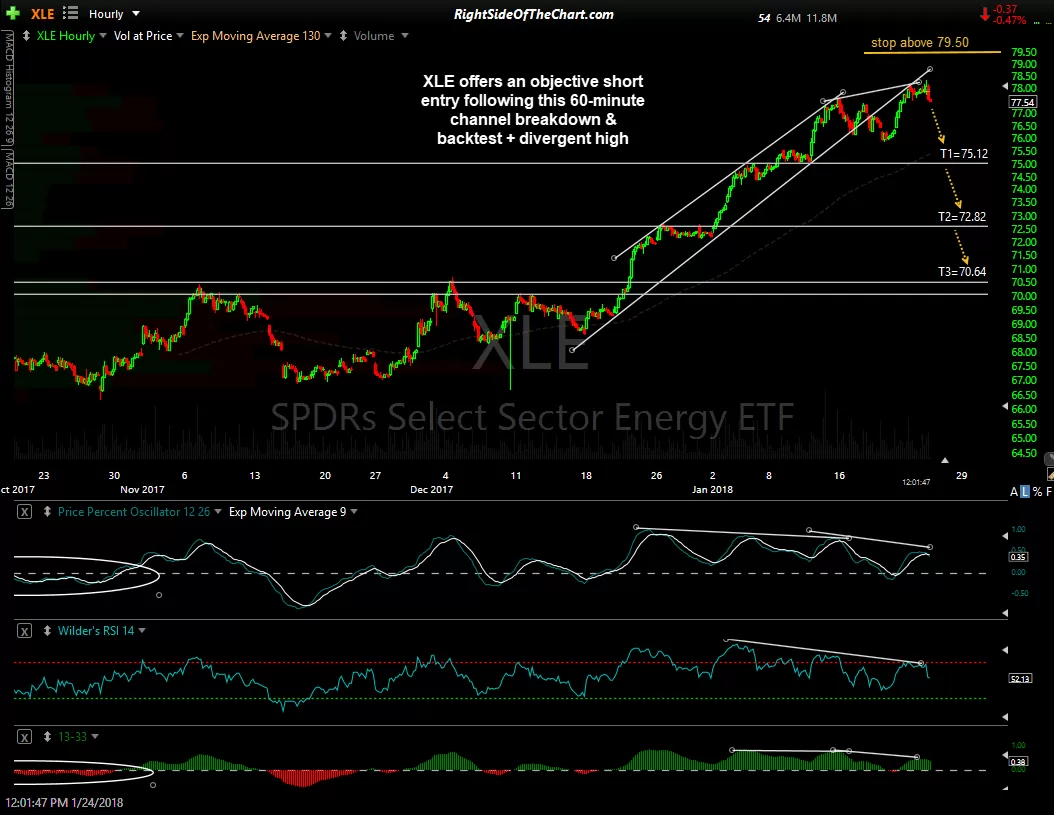Open Wilder's RSI 14 dropdown menu
Image resolution: width=1054 pixels, height=815 pixels.
tap(142, 631)
